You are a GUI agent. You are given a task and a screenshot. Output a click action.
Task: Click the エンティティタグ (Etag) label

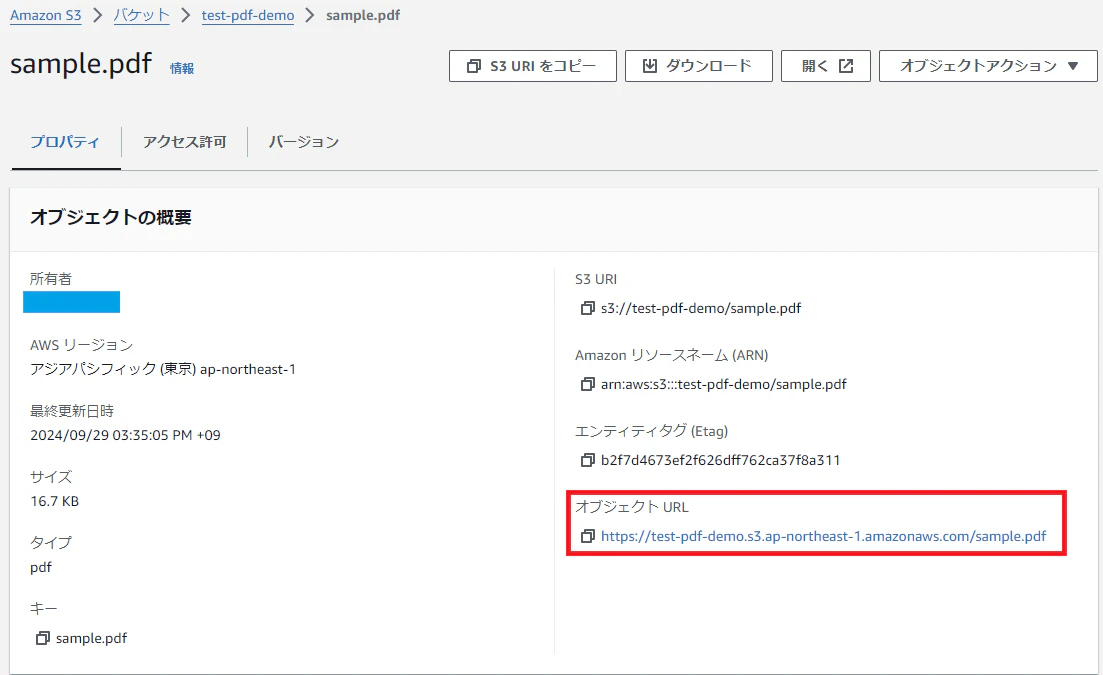(x=651, y=431)
